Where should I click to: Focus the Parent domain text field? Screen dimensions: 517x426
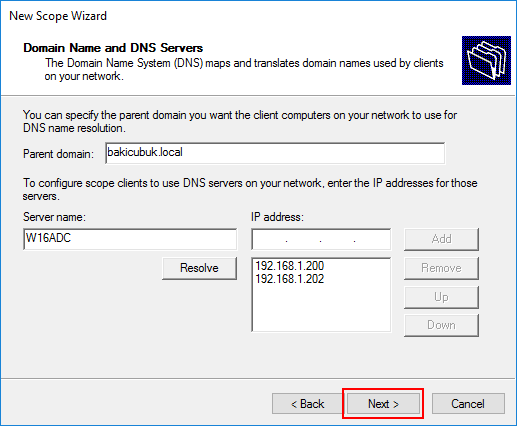pyautogui.click(x=275, y=153)
